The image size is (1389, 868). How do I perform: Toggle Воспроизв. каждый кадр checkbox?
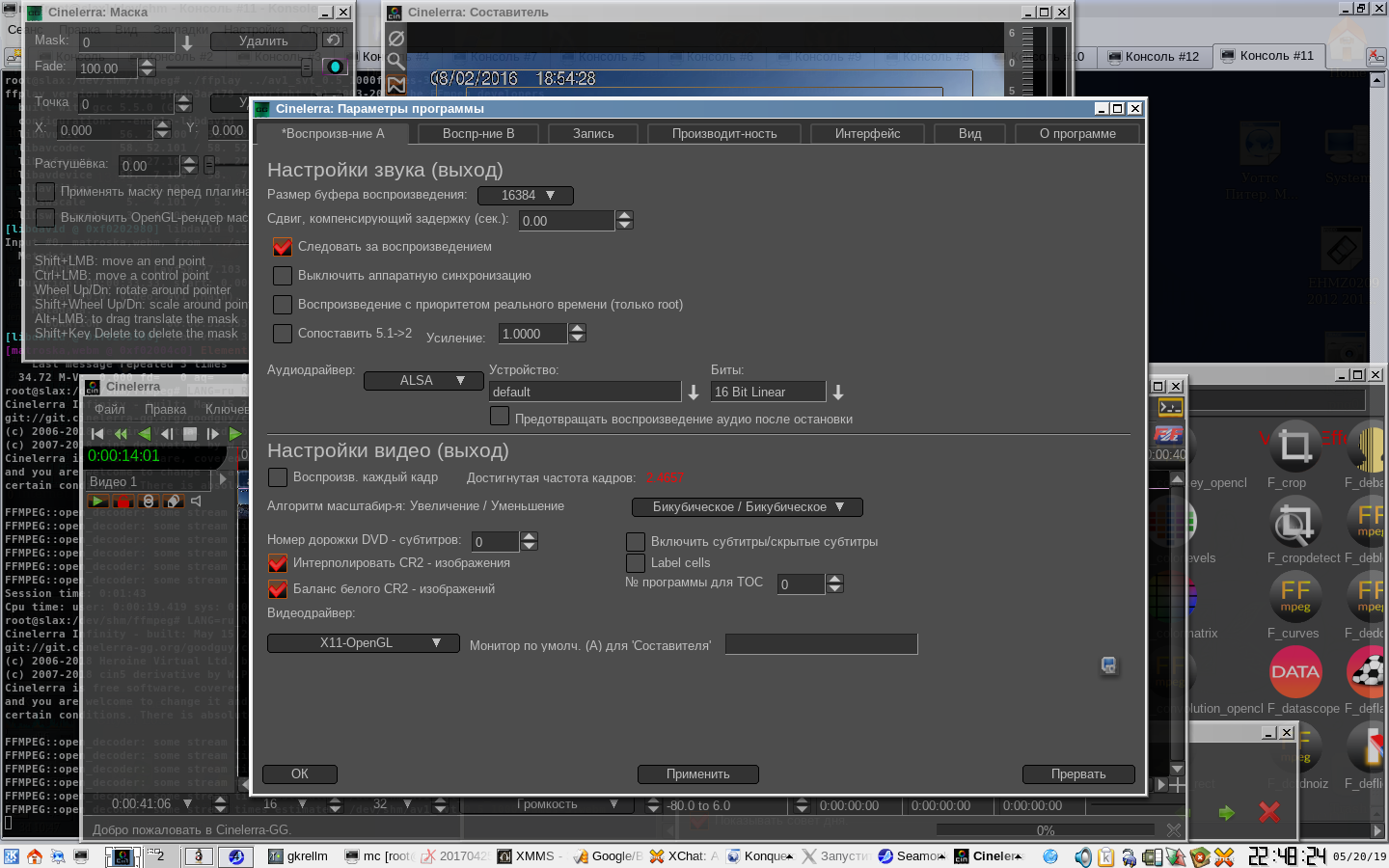point(278,477)
